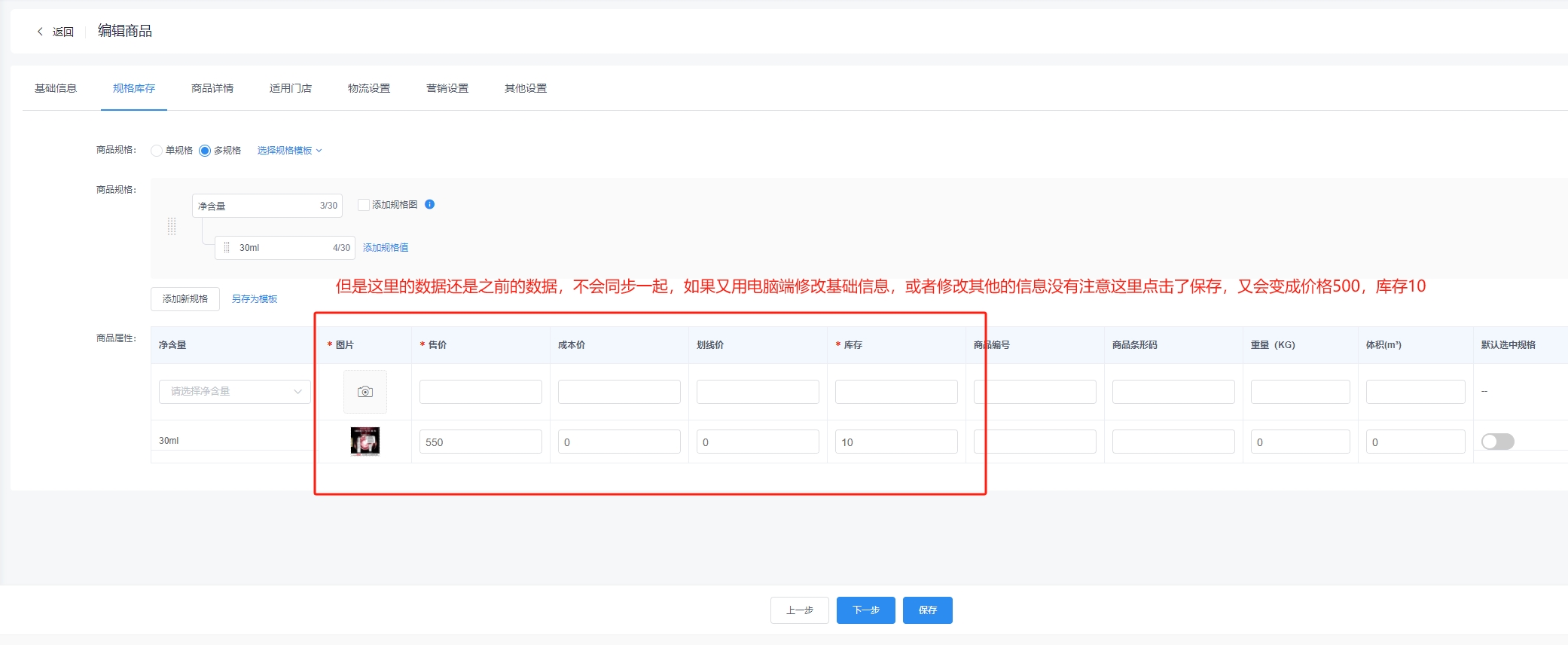Open the 请选择净含量 dropdown
Image resolution: width=1568 pixels, height=645 pixels.
(x=235, y=392)
